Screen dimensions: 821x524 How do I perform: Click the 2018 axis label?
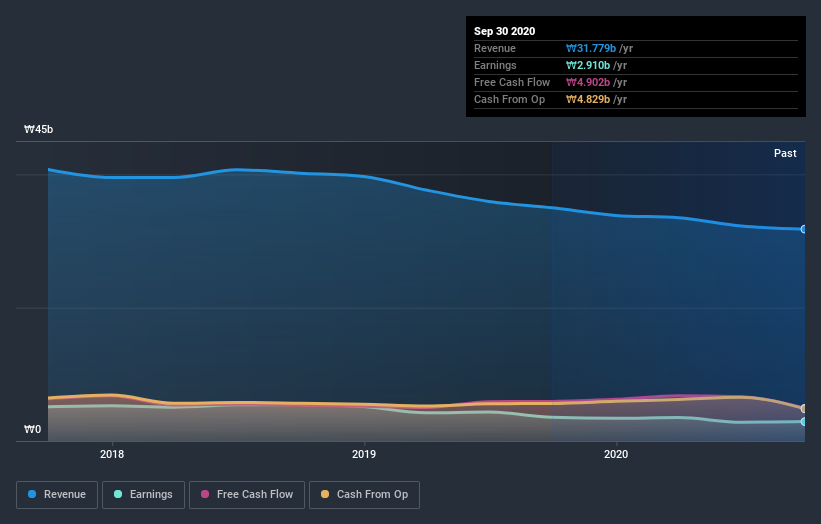tap(112, 454)
